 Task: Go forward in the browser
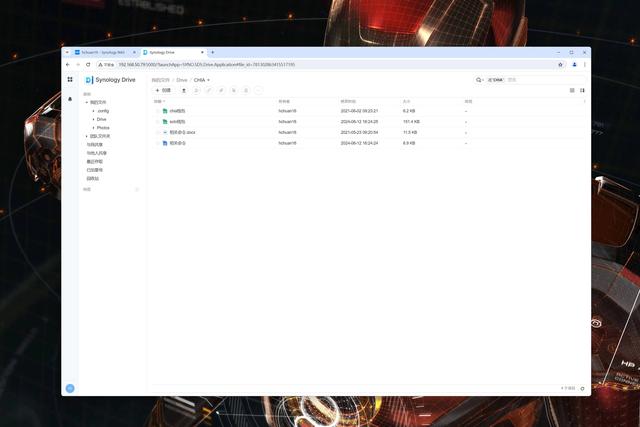(78, 64)
